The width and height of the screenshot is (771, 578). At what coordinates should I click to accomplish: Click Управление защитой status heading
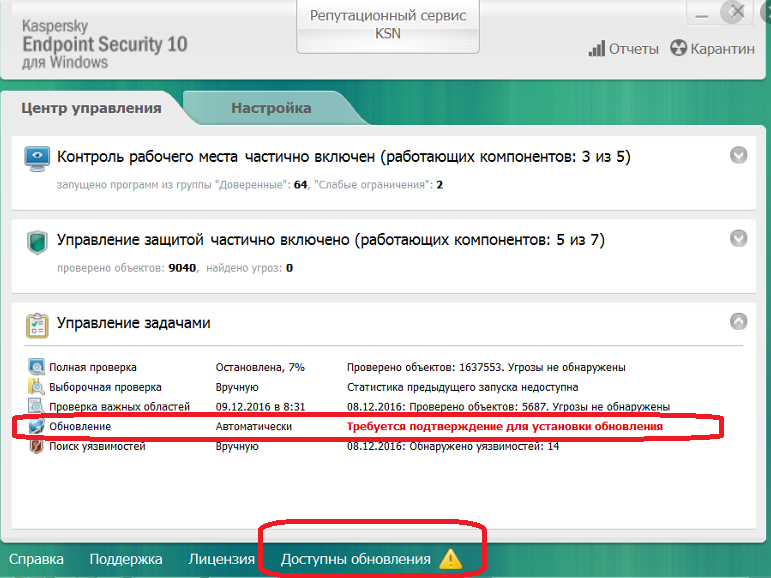(331, 240)
